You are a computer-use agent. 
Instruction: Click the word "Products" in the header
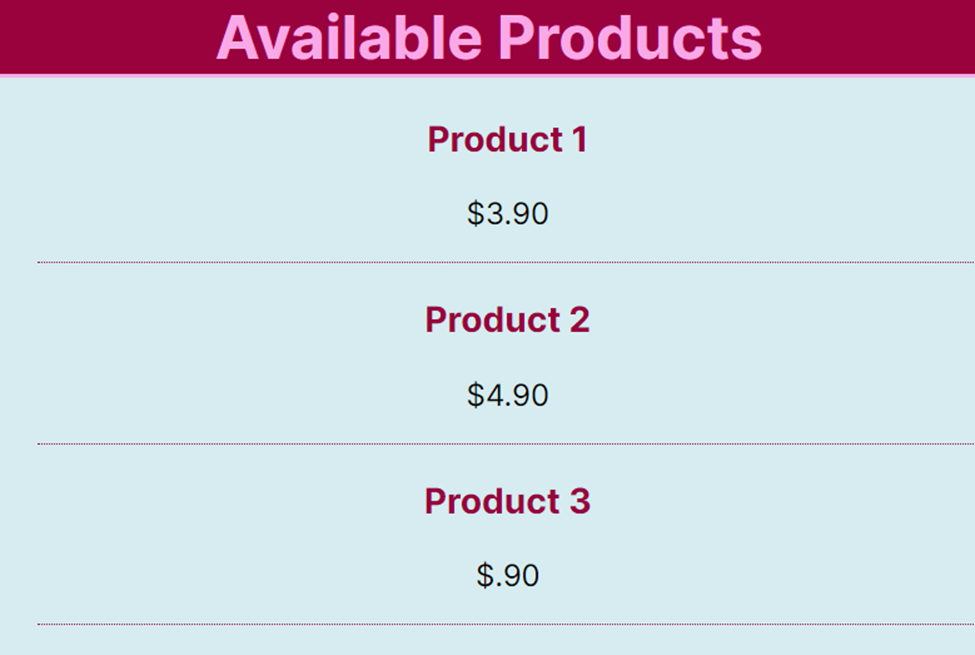click(630, 38)
